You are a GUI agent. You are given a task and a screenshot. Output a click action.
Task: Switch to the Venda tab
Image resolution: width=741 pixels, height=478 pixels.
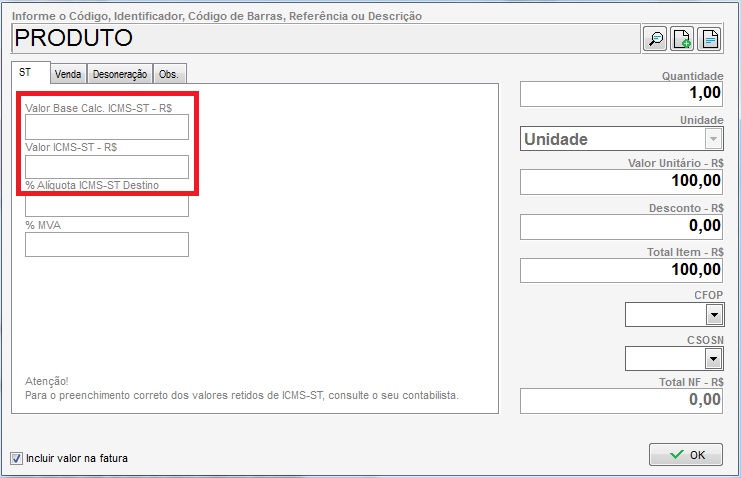coord(68,74)
